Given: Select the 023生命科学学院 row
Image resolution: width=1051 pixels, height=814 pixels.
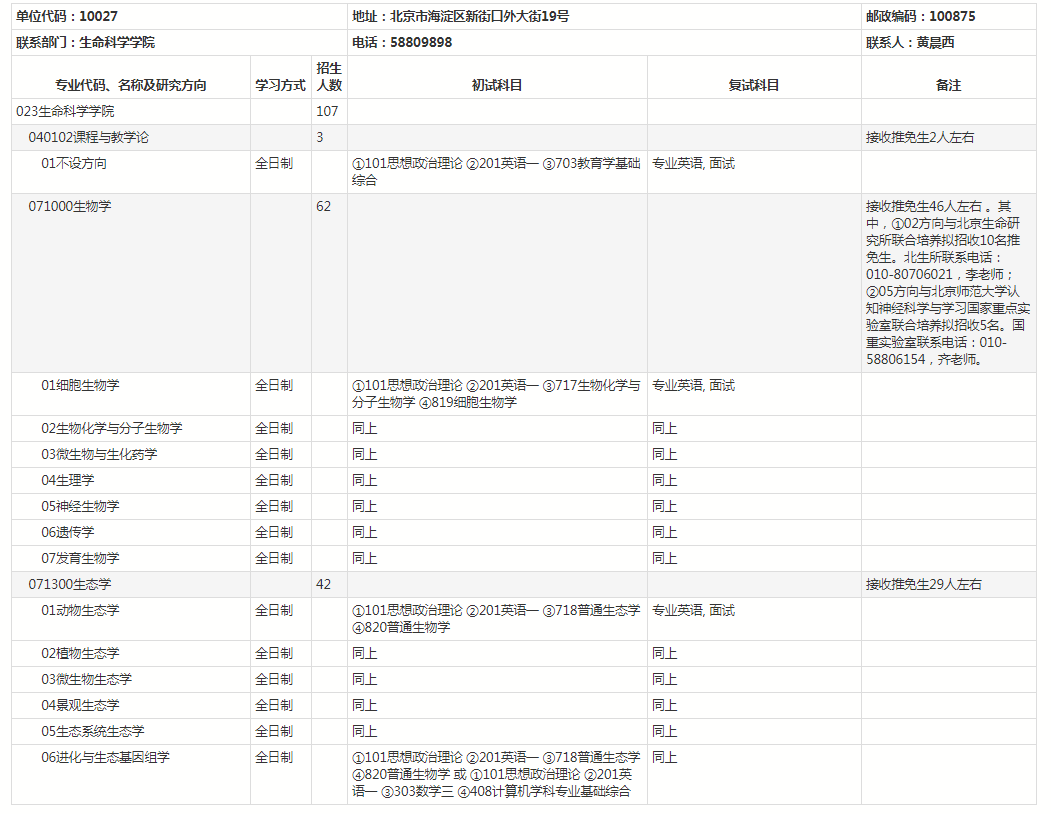Looking at the screenshot, I should [65, 111].
